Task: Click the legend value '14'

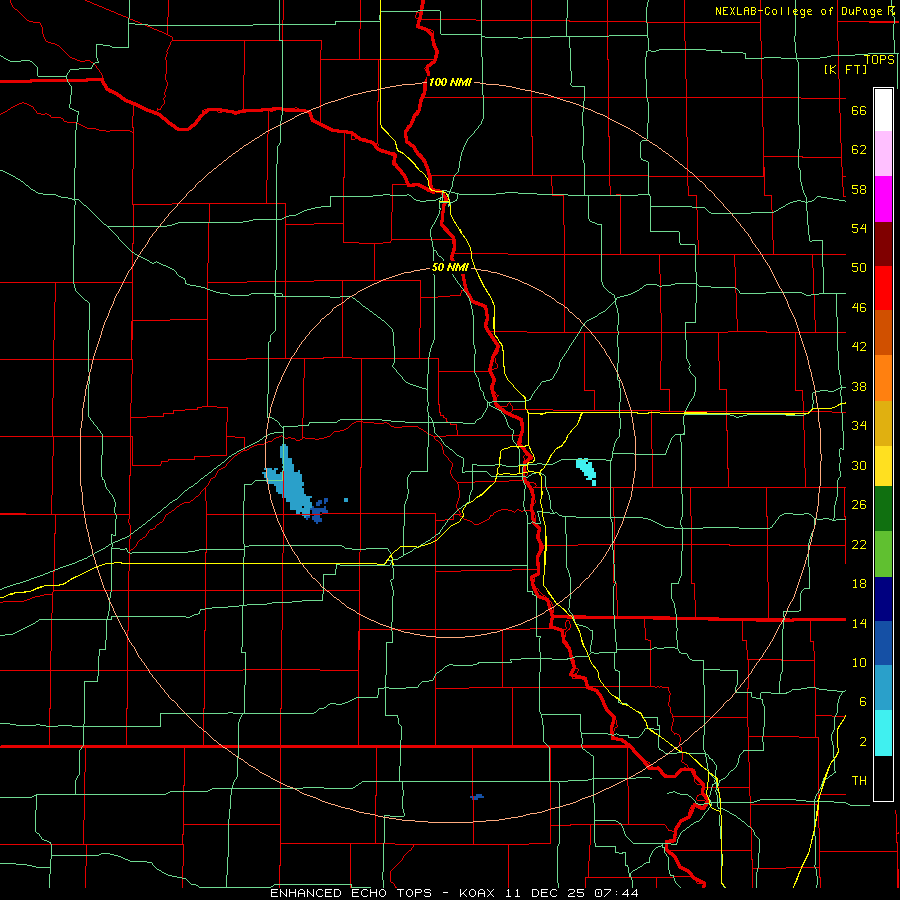Action: point(859,623)
